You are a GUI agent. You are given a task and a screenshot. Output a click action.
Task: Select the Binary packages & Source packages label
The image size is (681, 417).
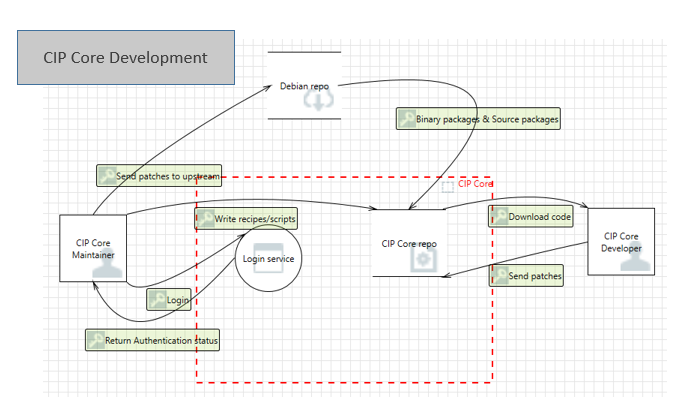pyautogui.click(x=478, y=119)
